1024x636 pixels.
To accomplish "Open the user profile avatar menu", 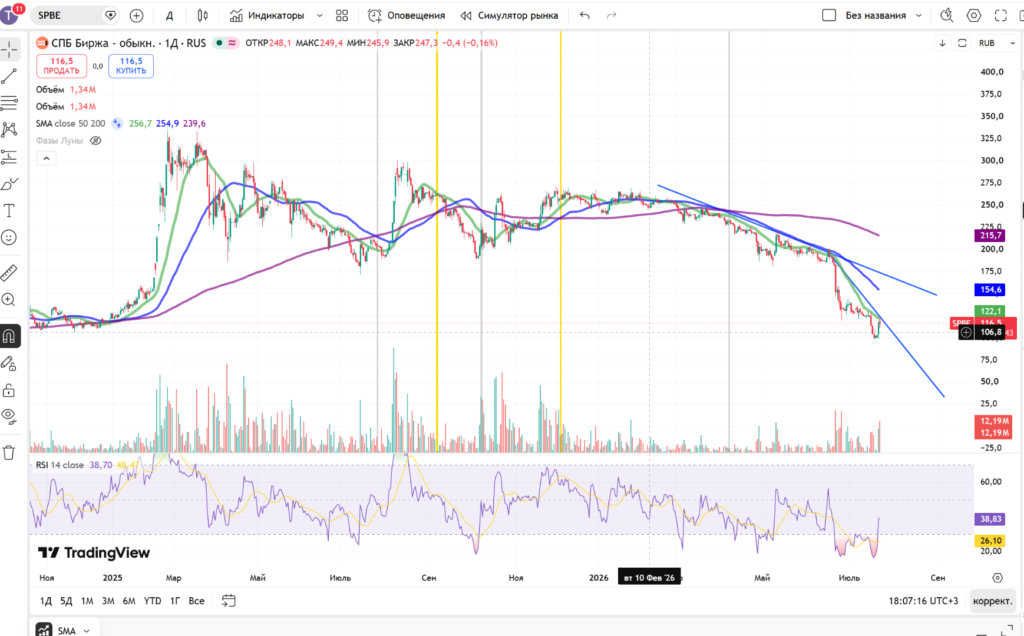I will 10,14.
